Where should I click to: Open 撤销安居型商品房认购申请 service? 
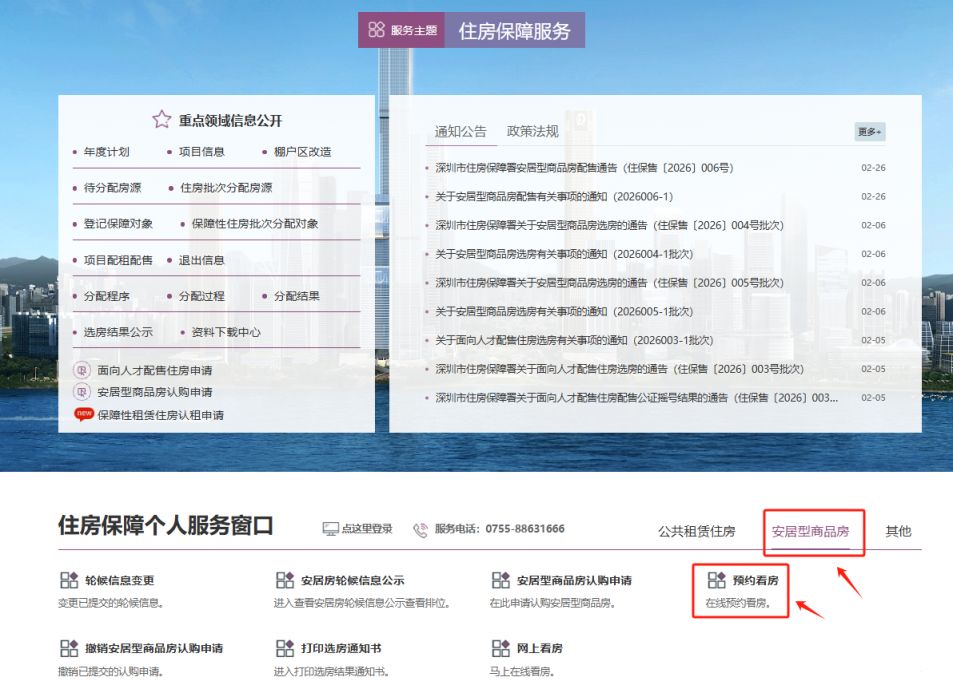[154, 648]
